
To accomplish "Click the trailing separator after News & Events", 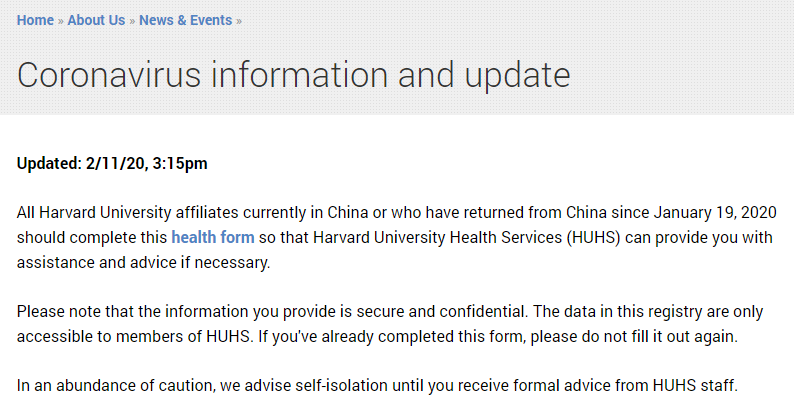I will (x=239, y=20).
